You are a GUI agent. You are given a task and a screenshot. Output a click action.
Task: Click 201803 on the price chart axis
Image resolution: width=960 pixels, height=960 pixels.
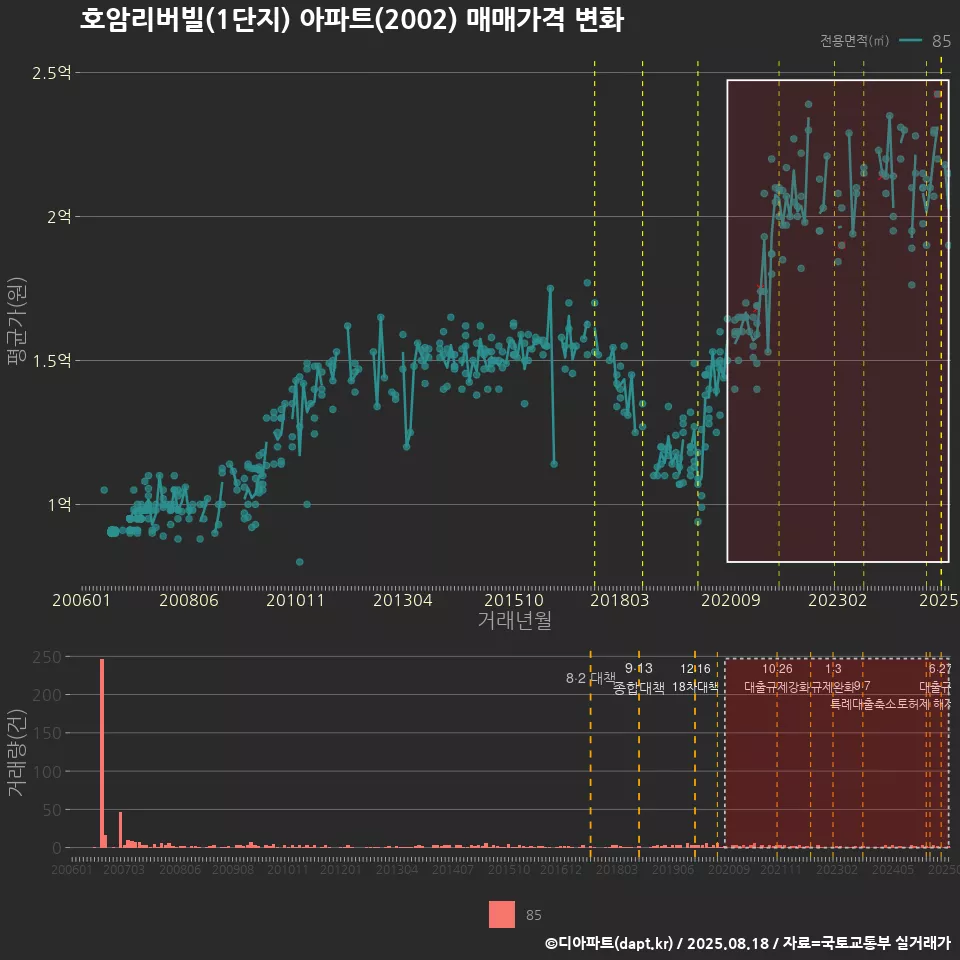[x=620, y=600]
